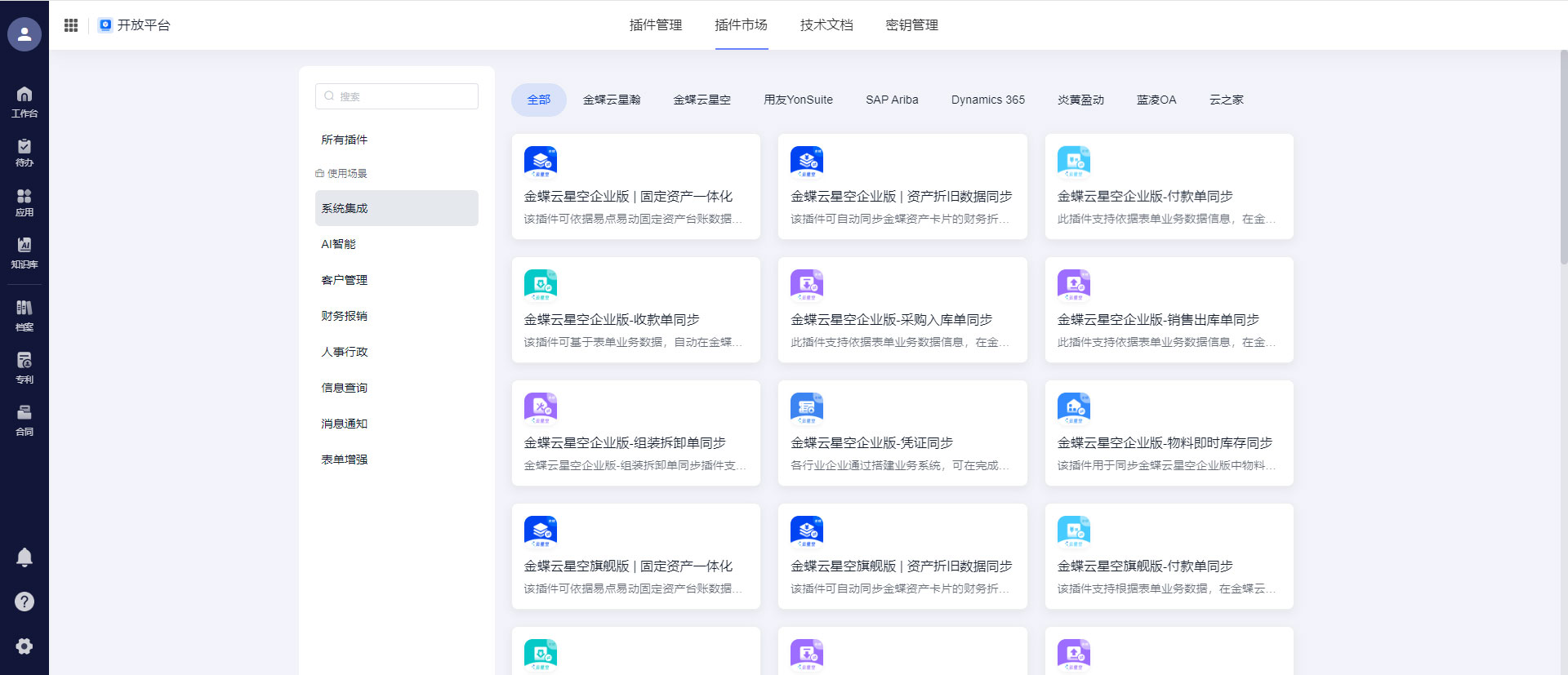Screen dimensions: 1568x675
Task: Click the notification bell icon
Action: [x=24, y=557]
